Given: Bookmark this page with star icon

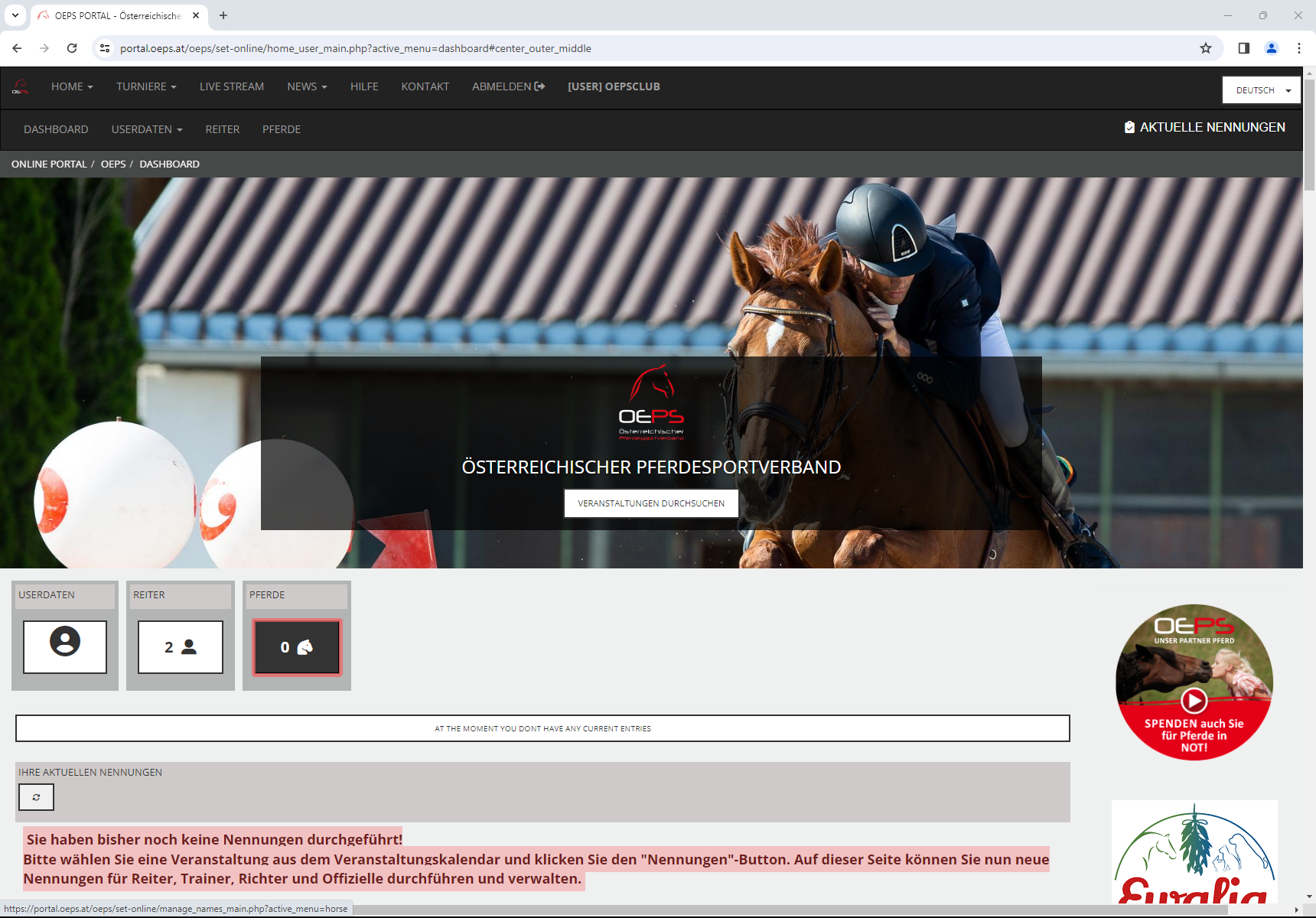Looking at the screenshot, I should point(1206,48).
